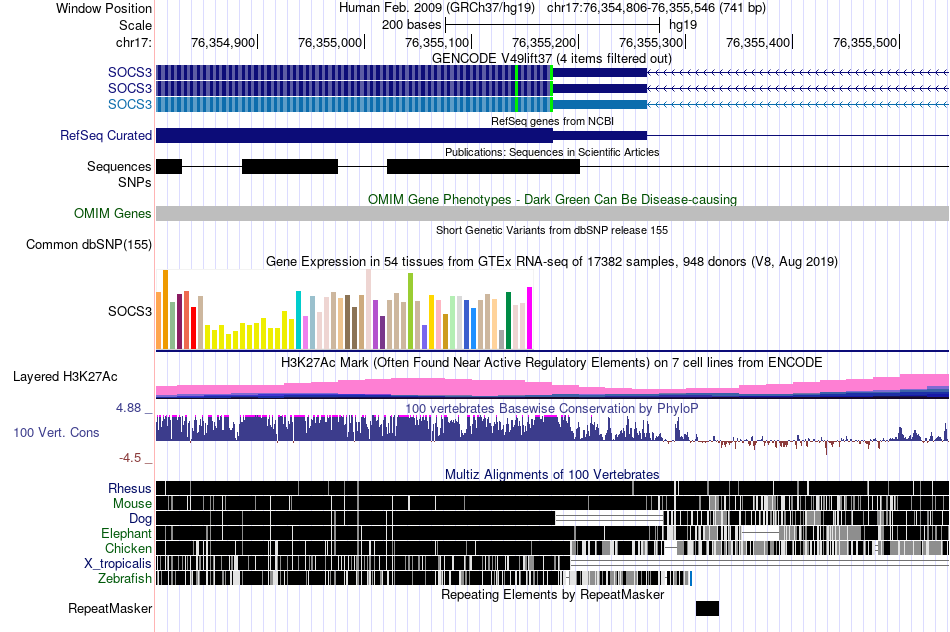Open the RefSeq Curated track label
950x632 pixels.
coord(106,135)
